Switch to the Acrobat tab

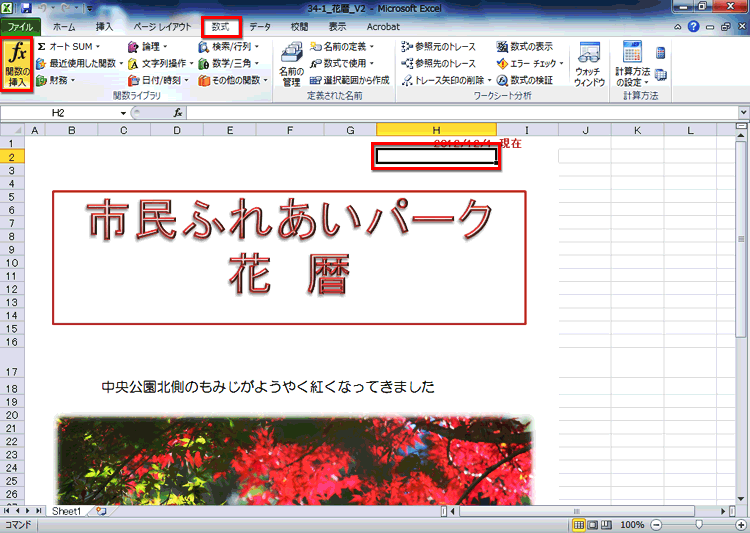coord(383,27)
